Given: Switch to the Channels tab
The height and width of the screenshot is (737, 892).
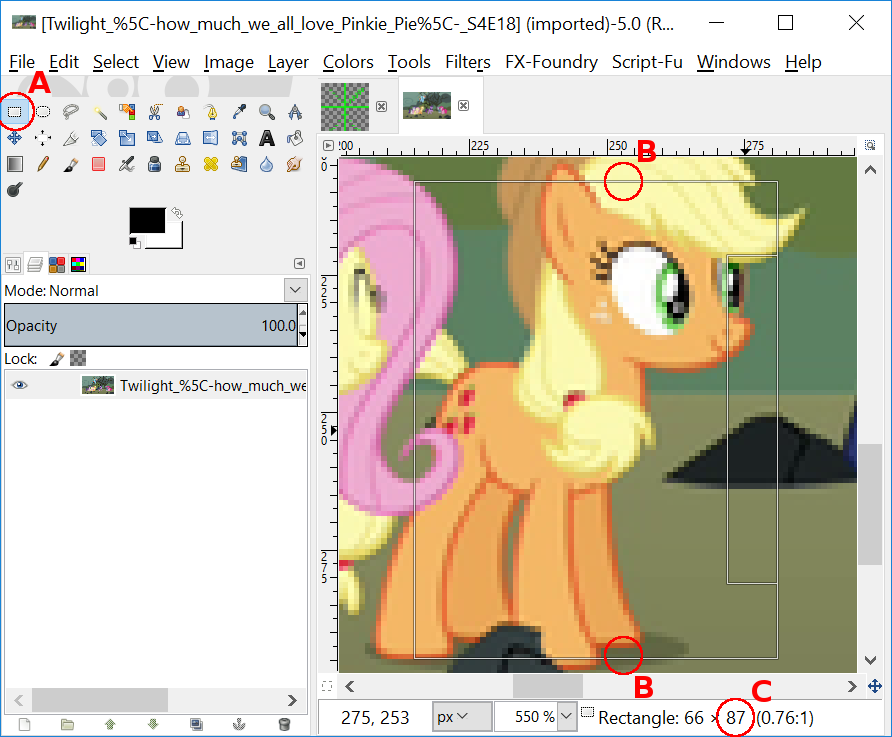Looking at the screenshot, I should coord(57,264).
